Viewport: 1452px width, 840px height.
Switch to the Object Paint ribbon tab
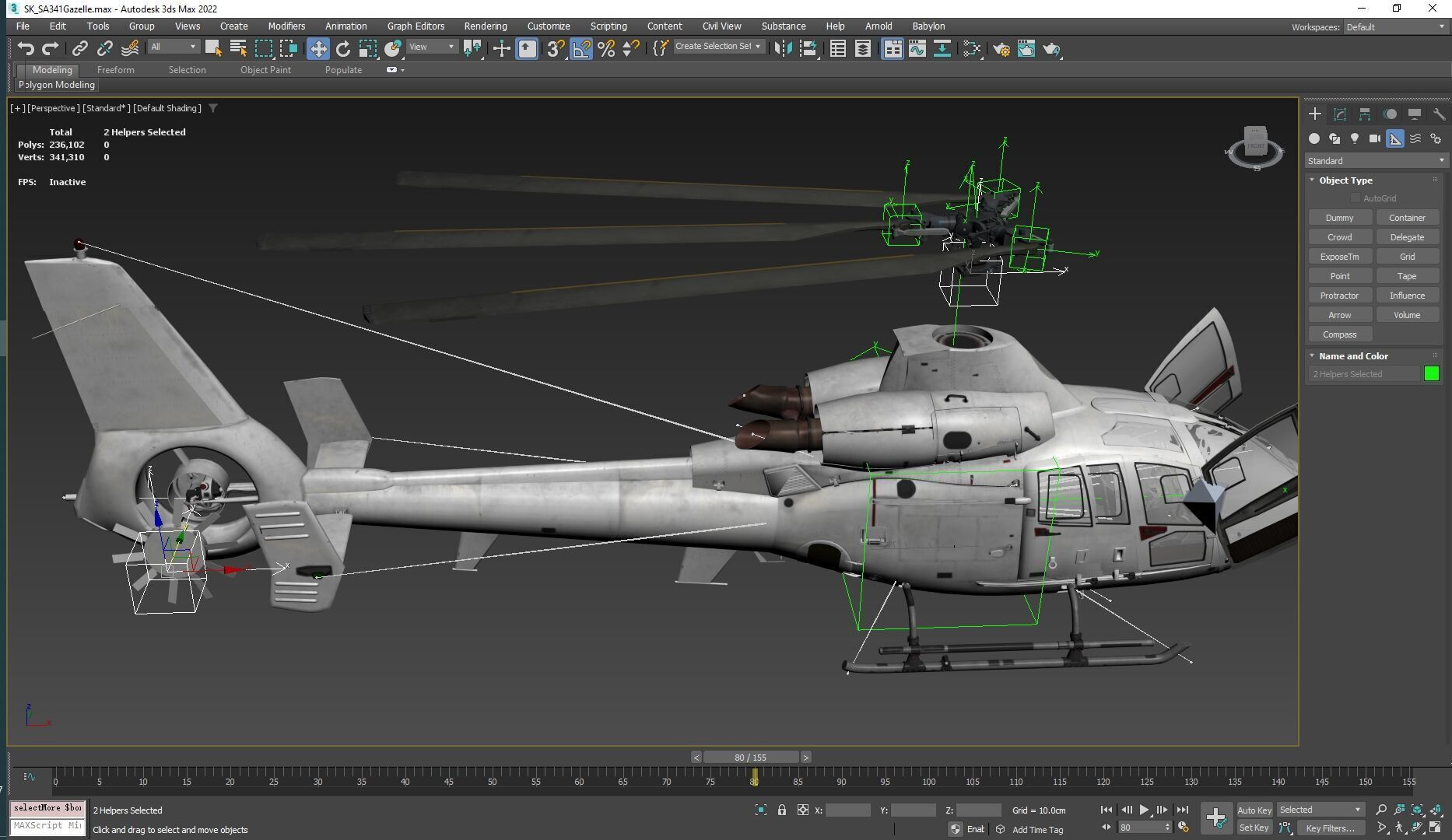tap(265, 70)
